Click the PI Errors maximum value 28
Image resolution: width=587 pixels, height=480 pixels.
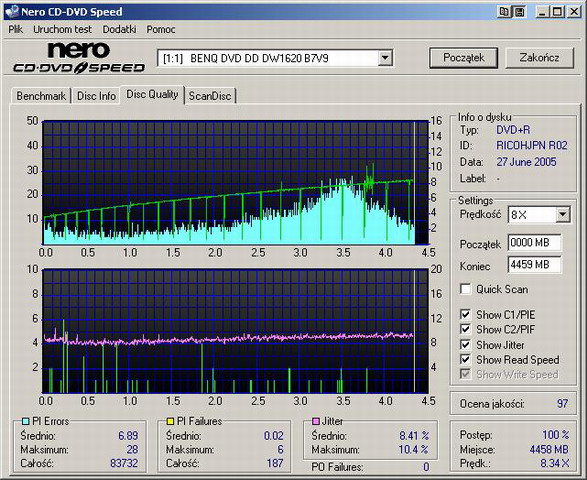133,449
